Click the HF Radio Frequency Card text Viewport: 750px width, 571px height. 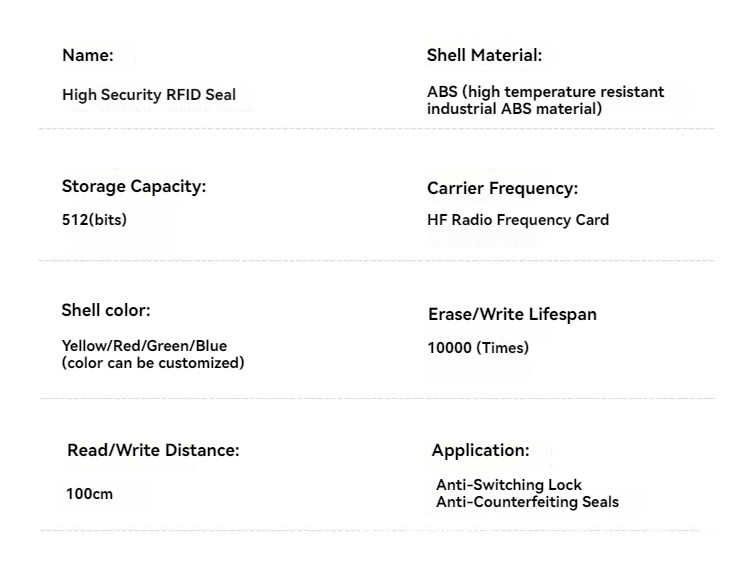518,220
